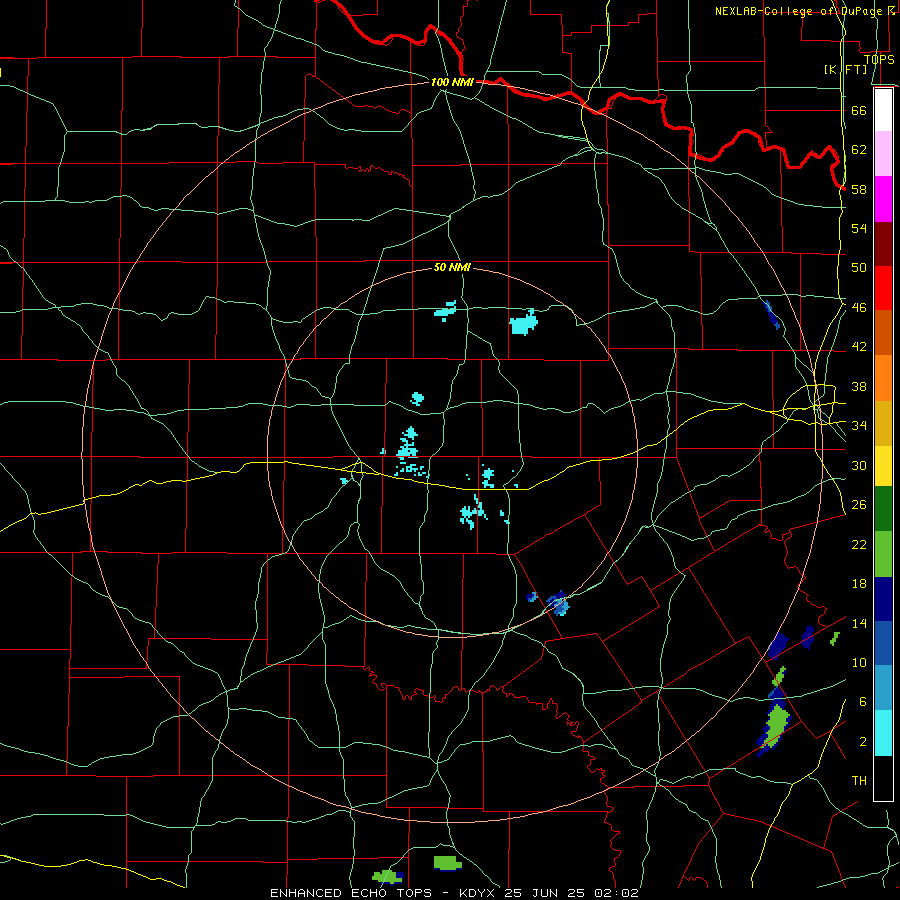The width and height of the screenshot is (900, 900).
Task: Click the 'ENHANCED ECHO TOPS' product title
Action: click(351, 893)
